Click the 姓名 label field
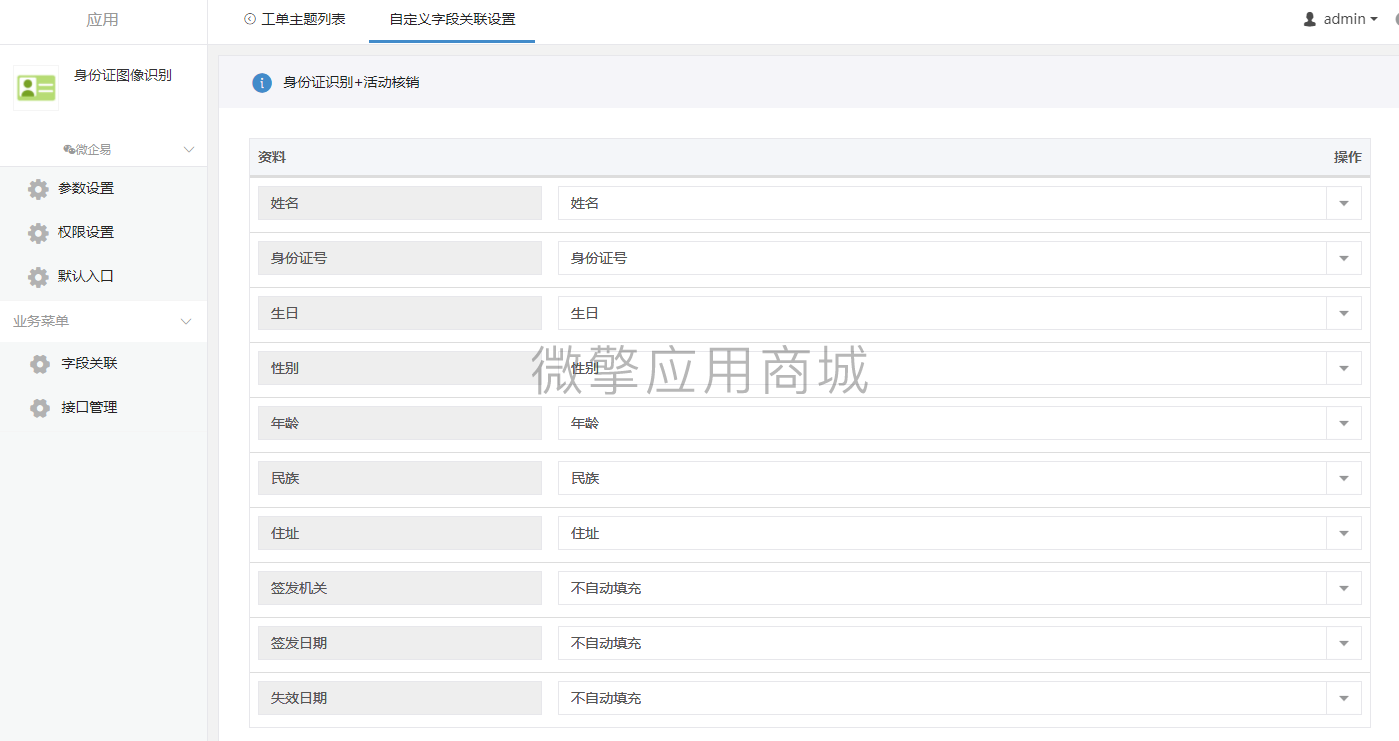 (400, 203)
